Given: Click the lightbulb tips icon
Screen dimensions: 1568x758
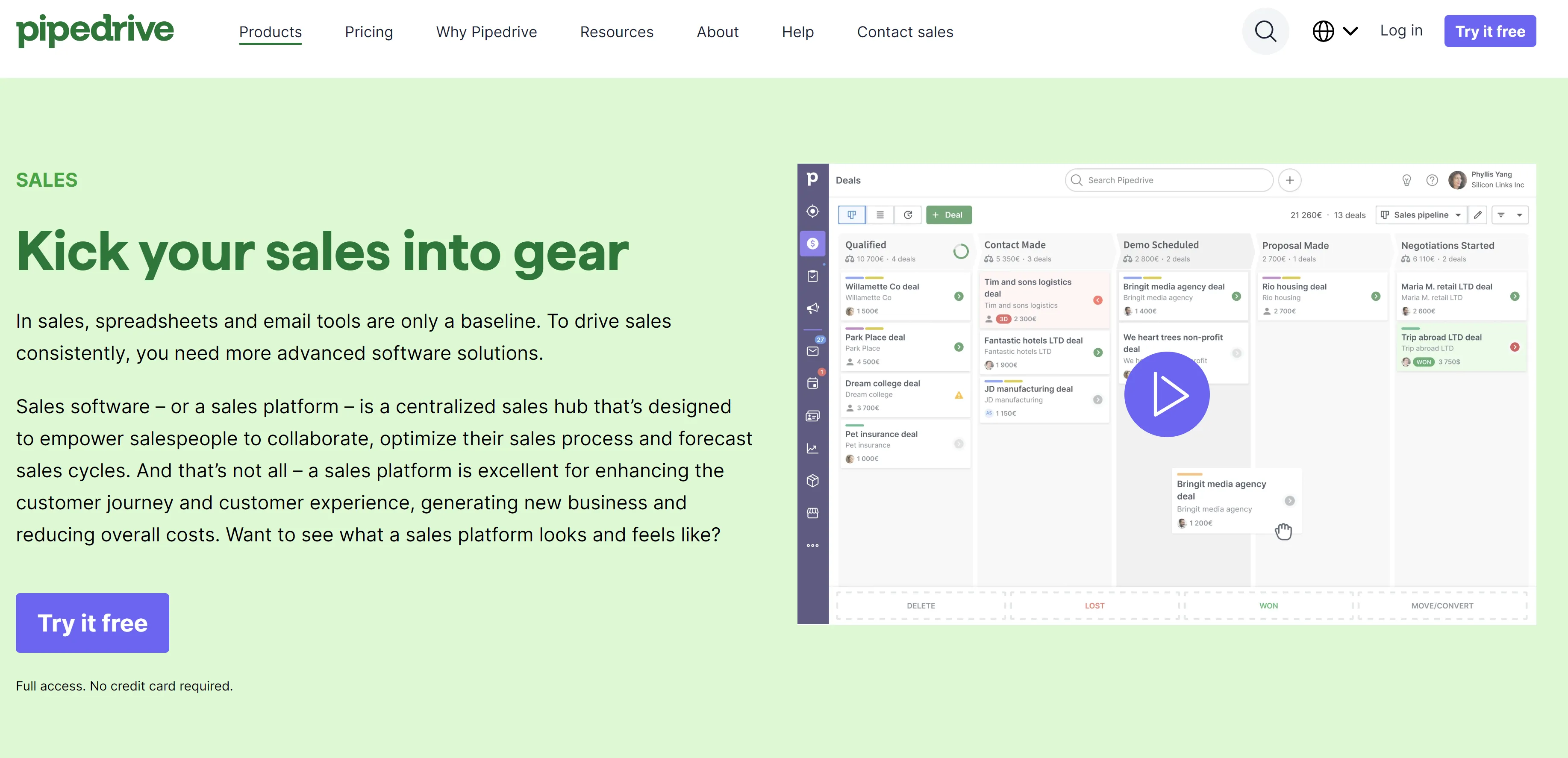Looking at the screenshot, I should pyautogui.click(x=1406, y=180).
